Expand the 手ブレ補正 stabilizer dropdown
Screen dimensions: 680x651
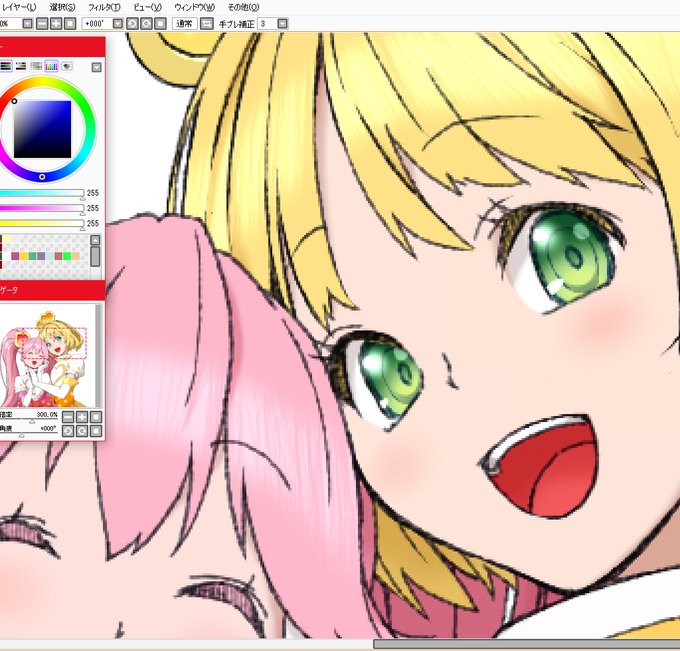coord(282,23)
